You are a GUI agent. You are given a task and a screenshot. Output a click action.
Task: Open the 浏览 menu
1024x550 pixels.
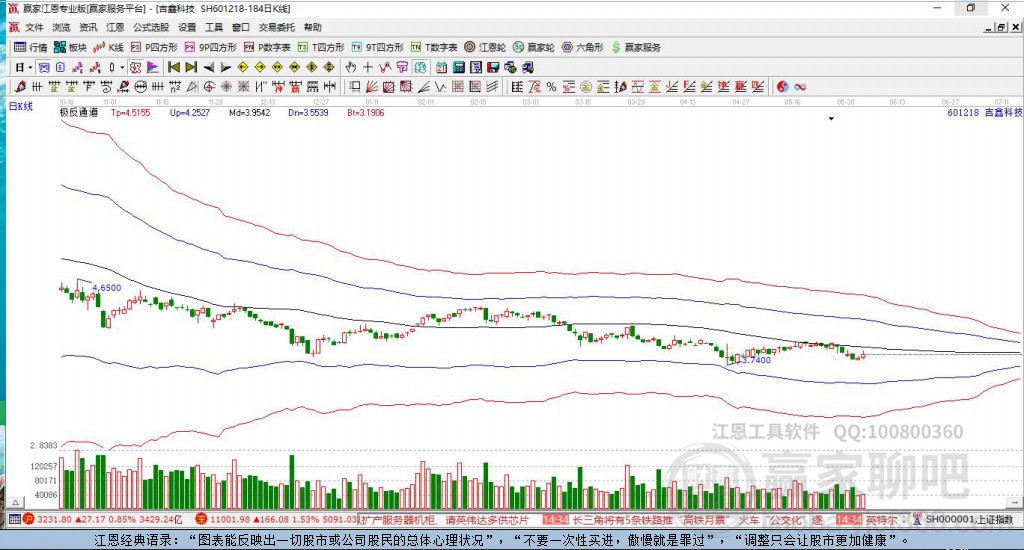tap(61, 27)
